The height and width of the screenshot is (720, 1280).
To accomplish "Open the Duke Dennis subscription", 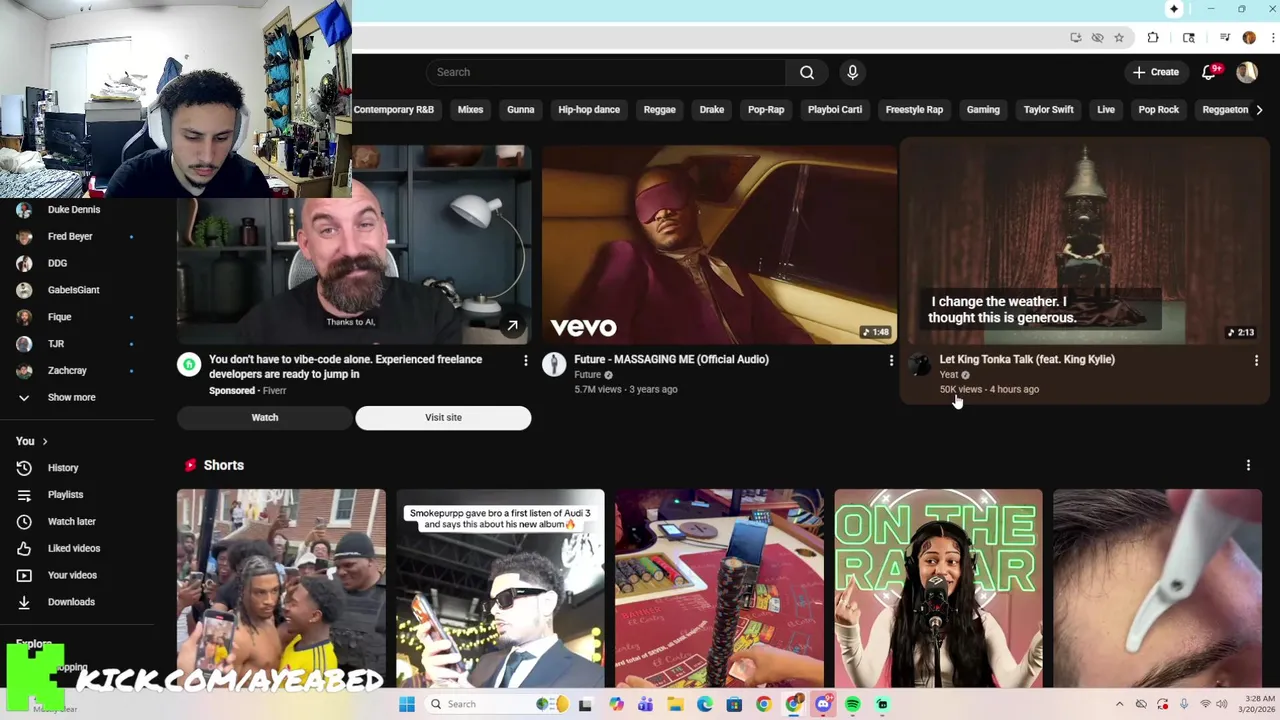I will click(x=74, y=210).
